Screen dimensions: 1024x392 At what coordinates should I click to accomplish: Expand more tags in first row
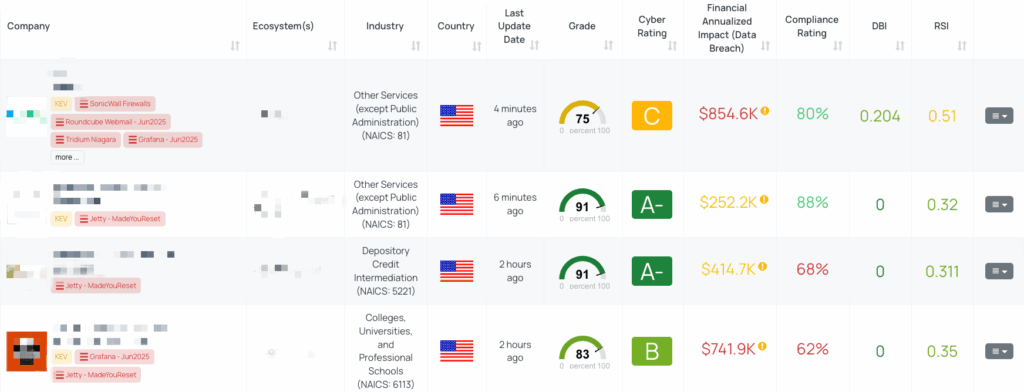click(67, 157)
